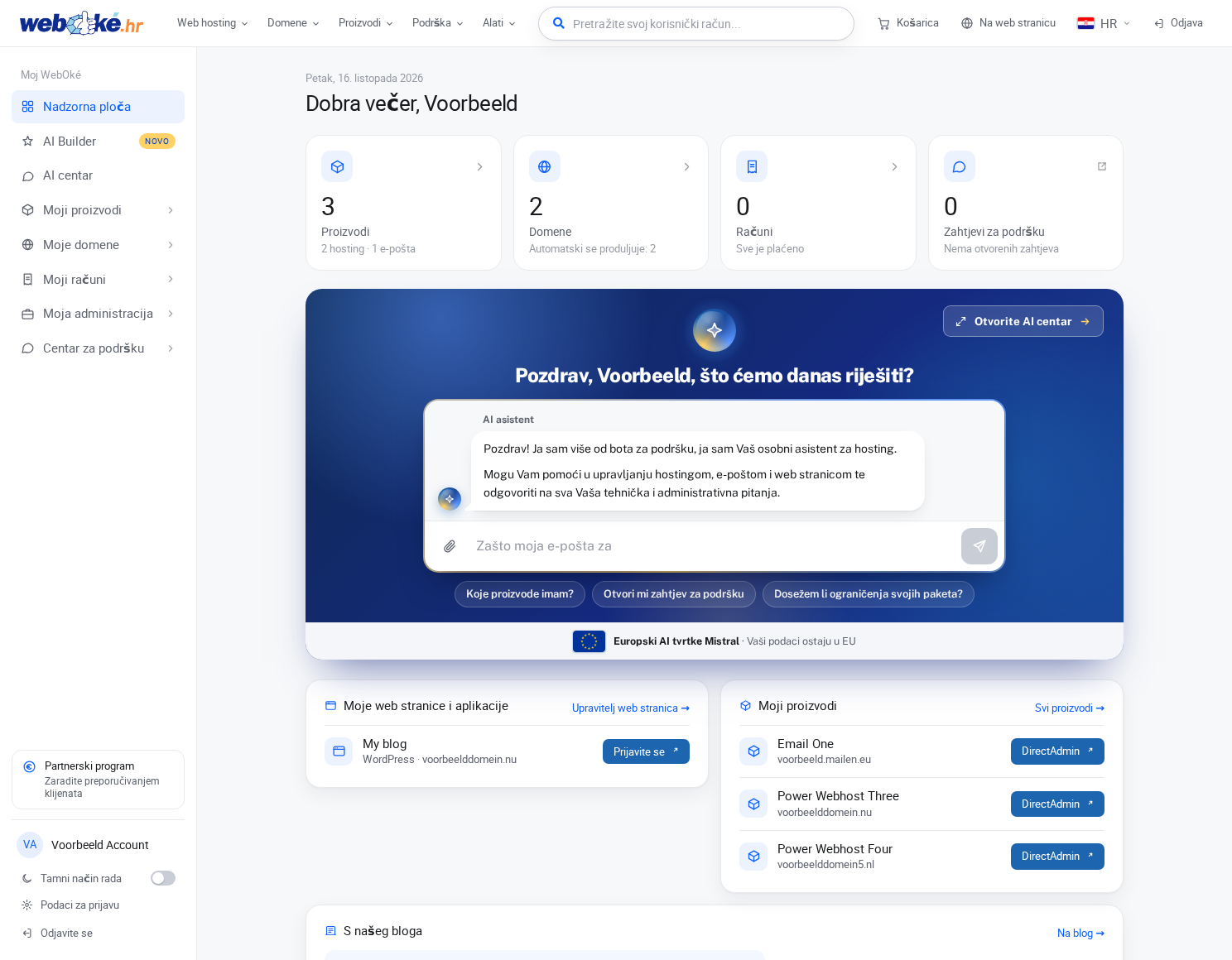The image size is (1232, 960).
Task: Expand Moji proizvodi sidebar chevron
Action: coord(171,210)
